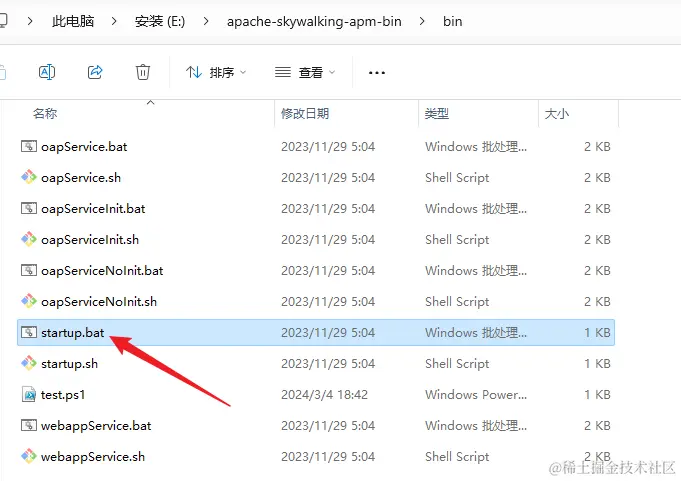Click the modified date of oapServiceNoInit.bat
The height and width of the screenshot is (481, 681).
tap(328, 271)
